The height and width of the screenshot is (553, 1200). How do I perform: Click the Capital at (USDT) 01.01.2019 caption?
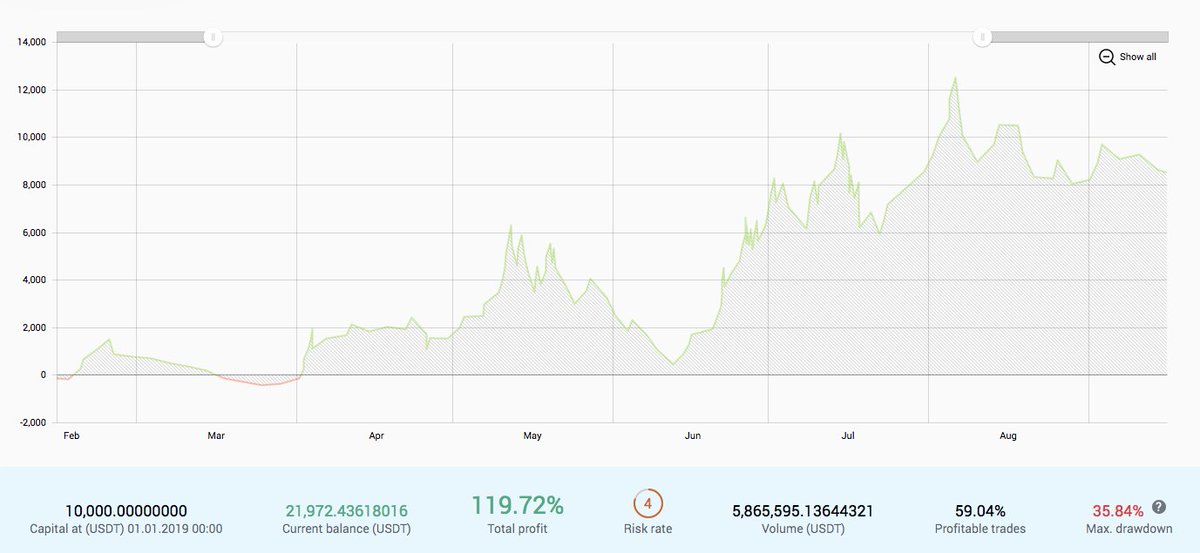coord(126,528)
